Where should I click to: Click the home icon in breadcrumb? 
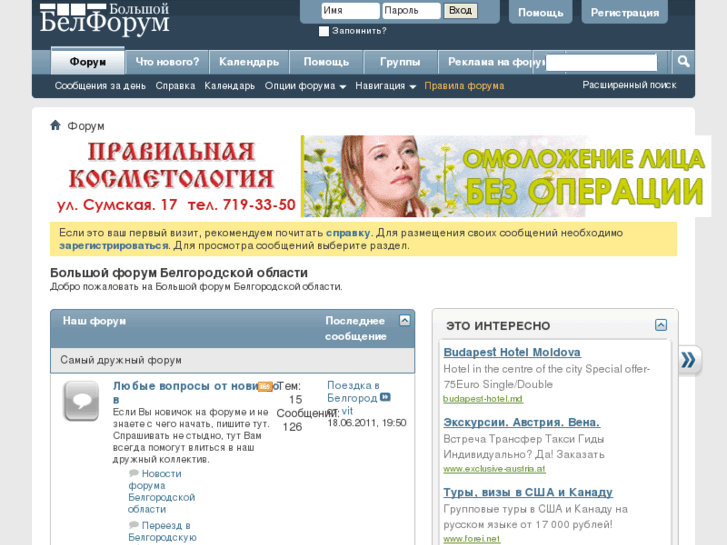point(55,125)
